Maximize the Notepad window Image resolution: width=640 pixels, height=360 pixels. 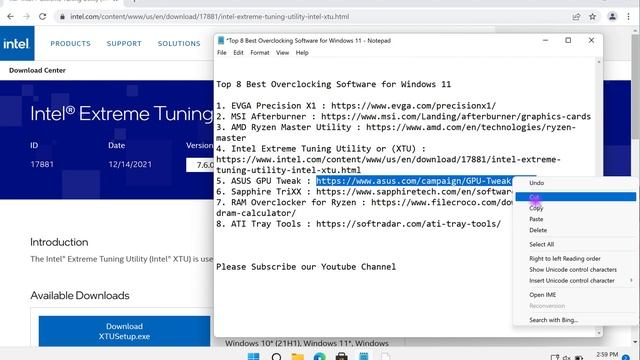coord(568,40)
